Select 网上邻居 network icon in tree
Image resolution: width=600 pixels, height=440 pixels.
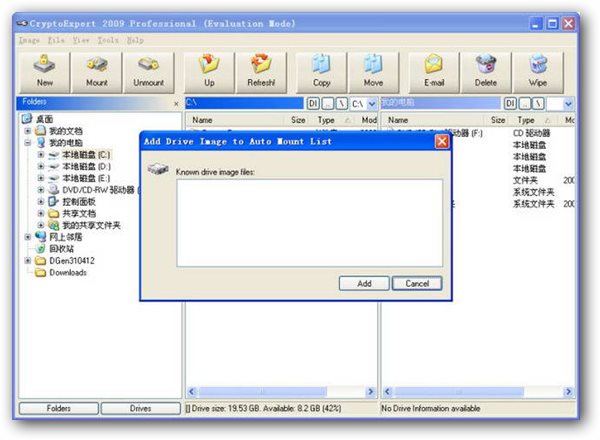click(41, 237)
